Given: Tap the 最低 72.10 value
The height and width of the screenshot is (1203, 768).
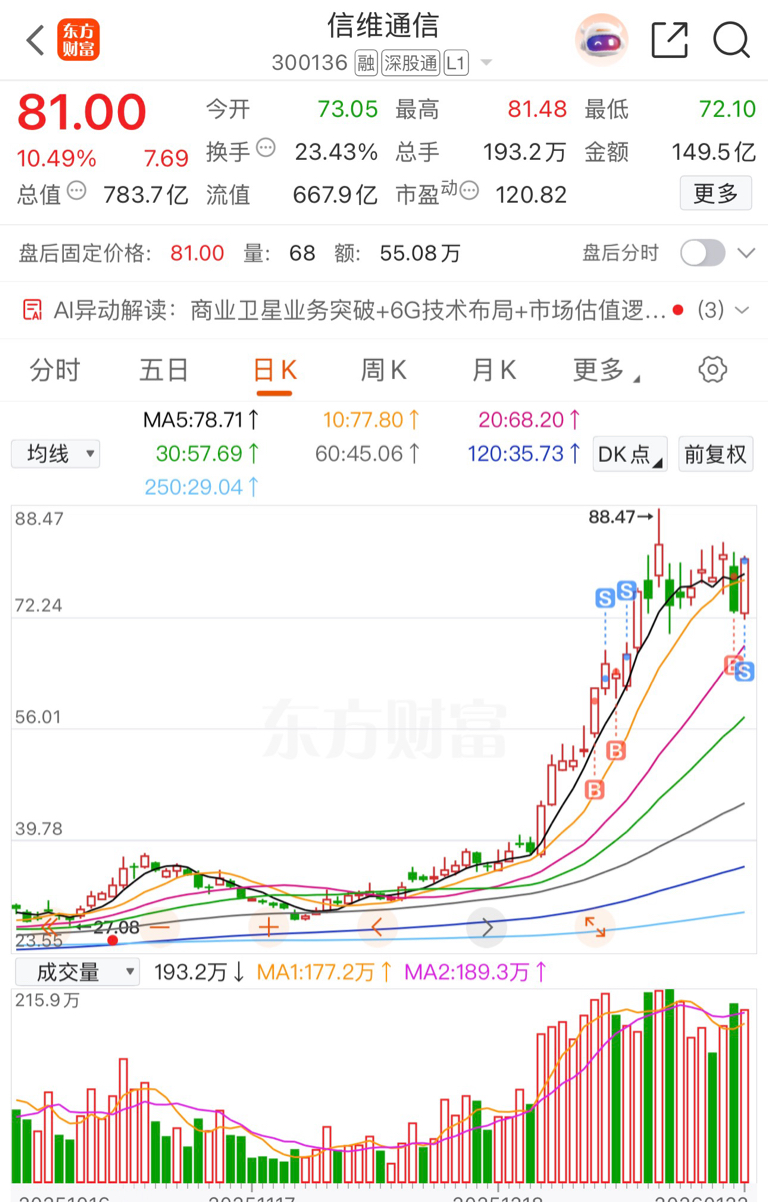Looking at the screenshot, I should (x=727, y=110).
